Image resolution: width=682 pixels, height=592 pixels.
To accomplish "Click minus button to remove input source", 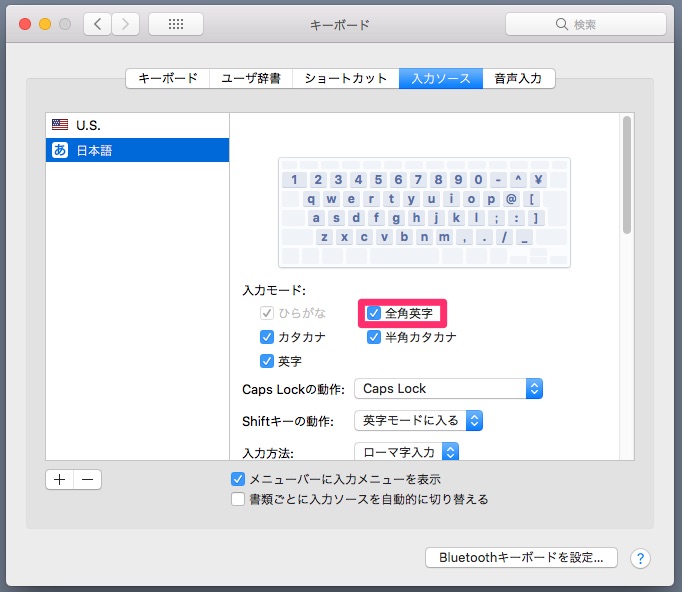I will pos(87,479).
